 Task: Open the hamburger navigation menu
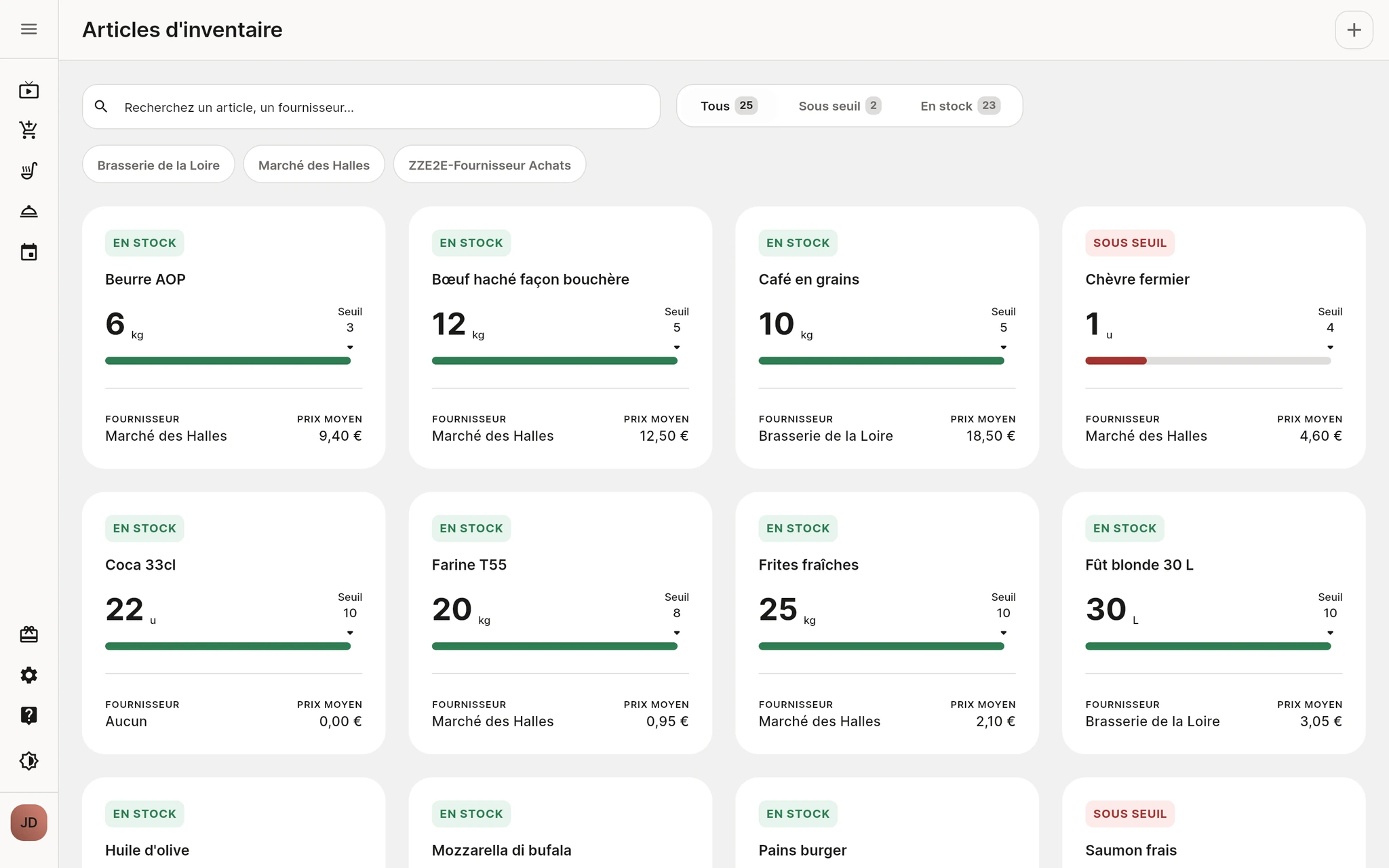click(x=28, y=29)
